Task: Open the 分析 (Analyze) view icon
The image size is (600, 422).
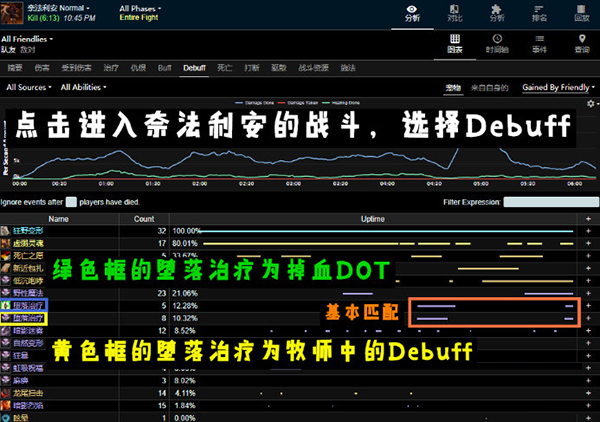Action: pyautogui.click(x=411, y=11)
